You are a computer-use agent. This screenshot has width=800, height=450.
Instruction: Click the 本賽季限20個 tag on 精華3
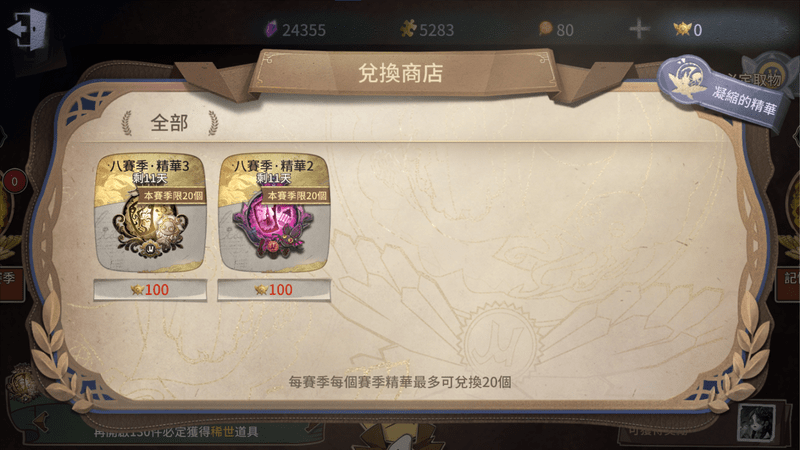pyautogui.click(x=172, y=195)
